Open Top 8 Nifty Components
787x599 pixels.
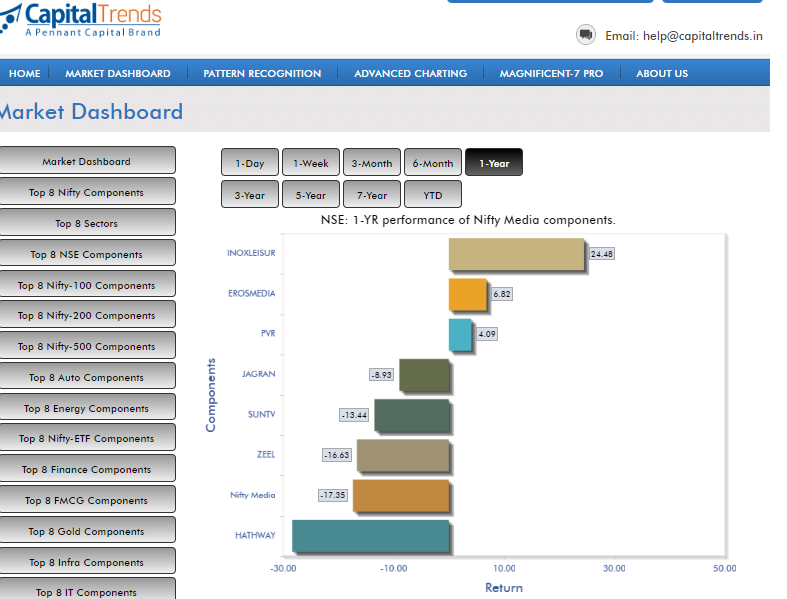[x=86, y=192]
